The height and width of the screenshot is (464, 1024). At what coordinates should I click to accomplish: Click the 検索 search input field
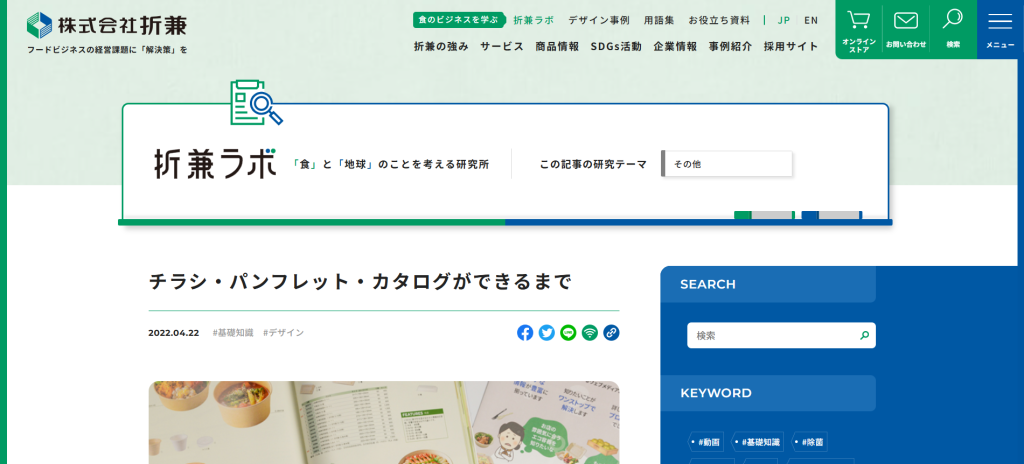tap(770, 336)
